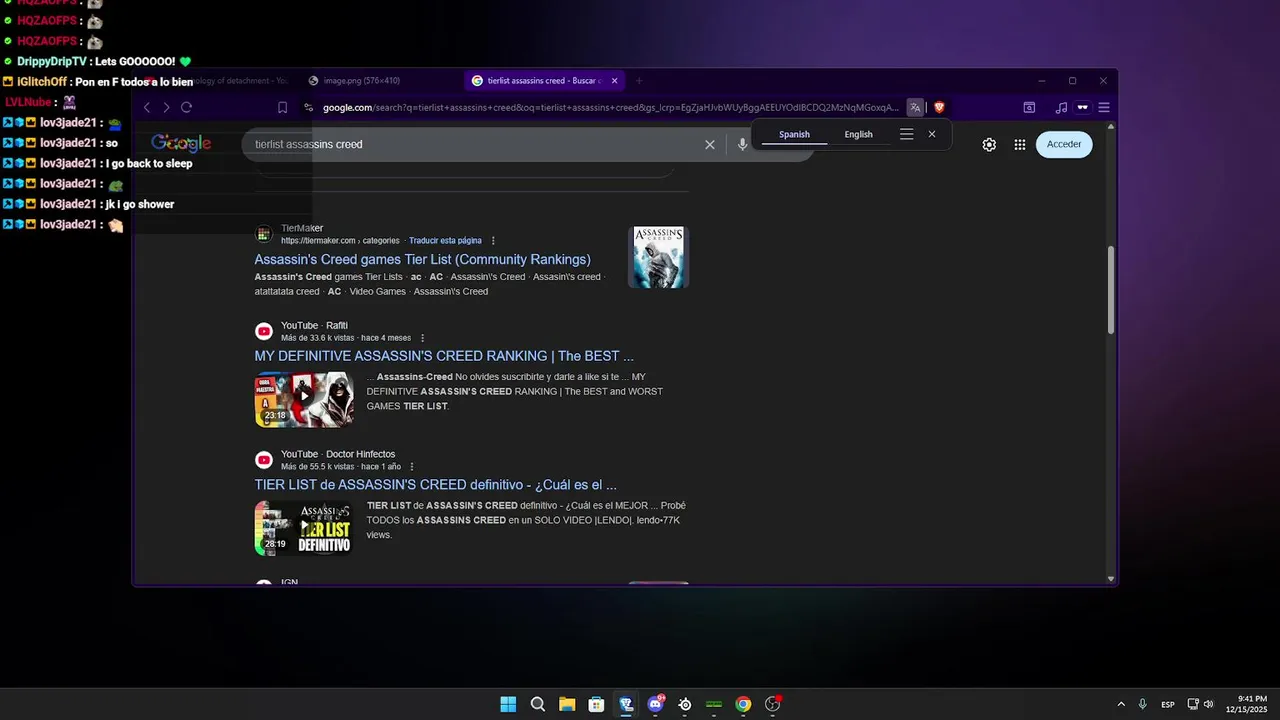Open the browser sidebar panel icon
This screenshot has height=720, width=1280.
coord(1029,107)
